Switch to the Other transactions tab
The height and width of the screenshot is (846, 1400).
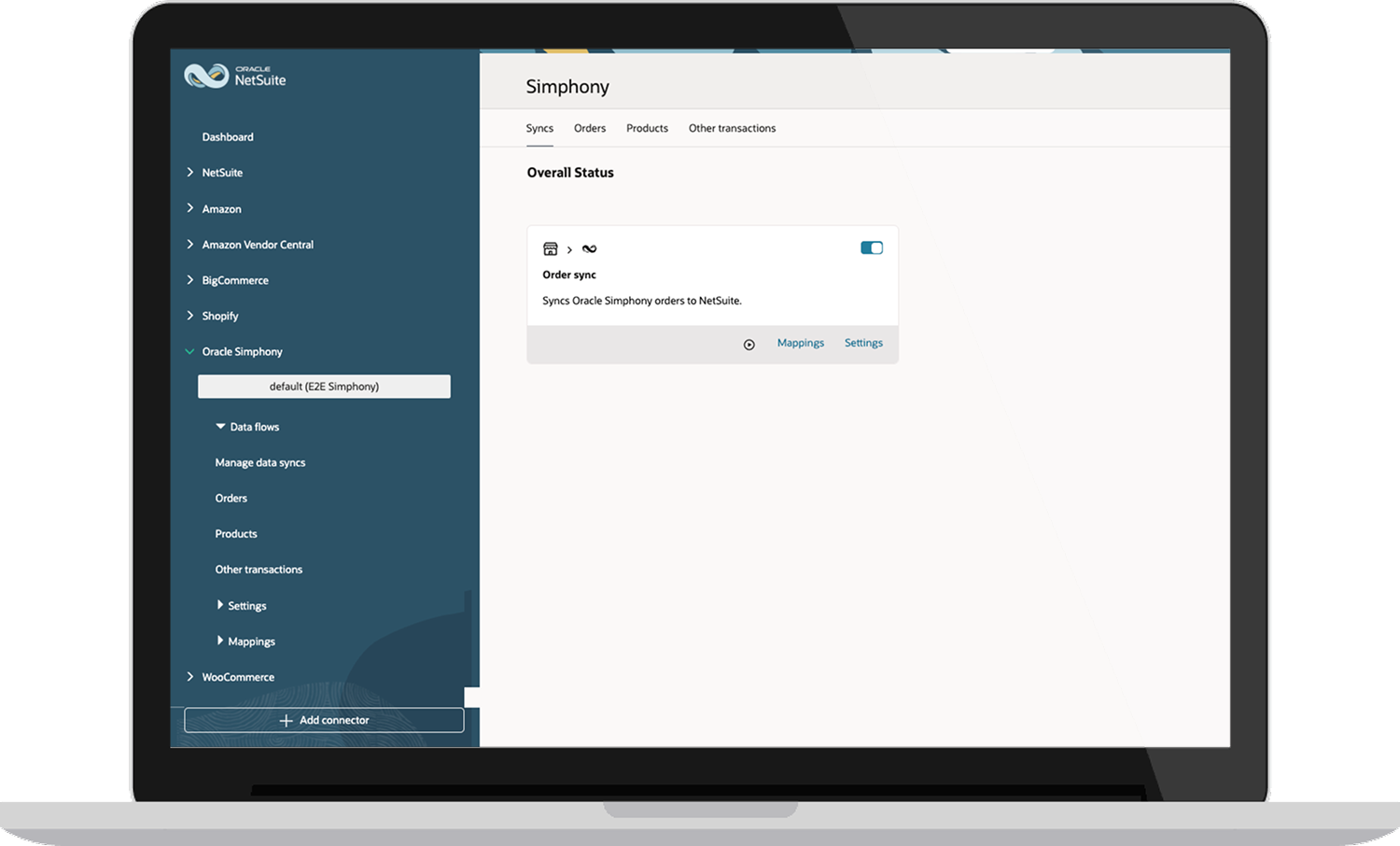(x=732, y=129)
